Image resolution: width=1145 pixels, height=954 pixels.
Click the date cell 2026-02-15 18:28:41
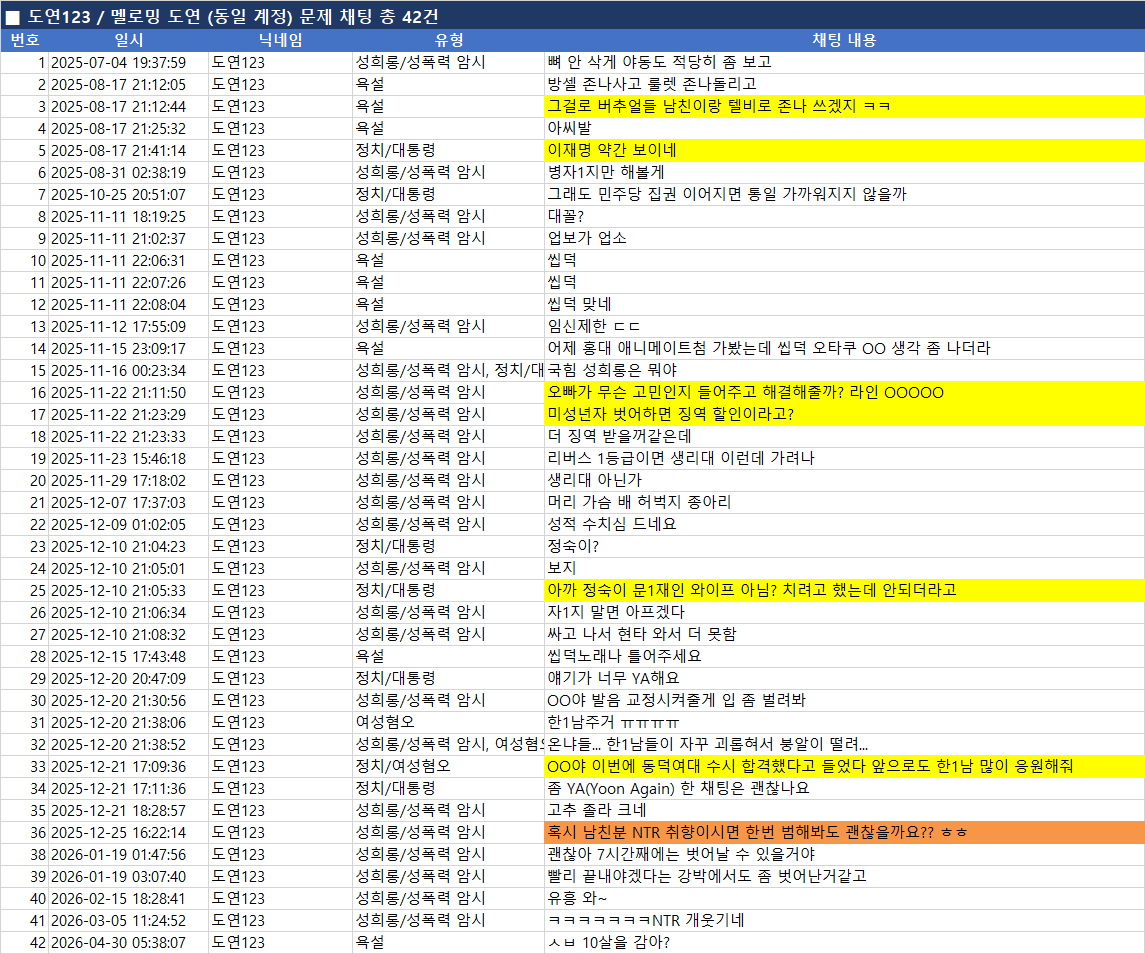coord(129,898)
